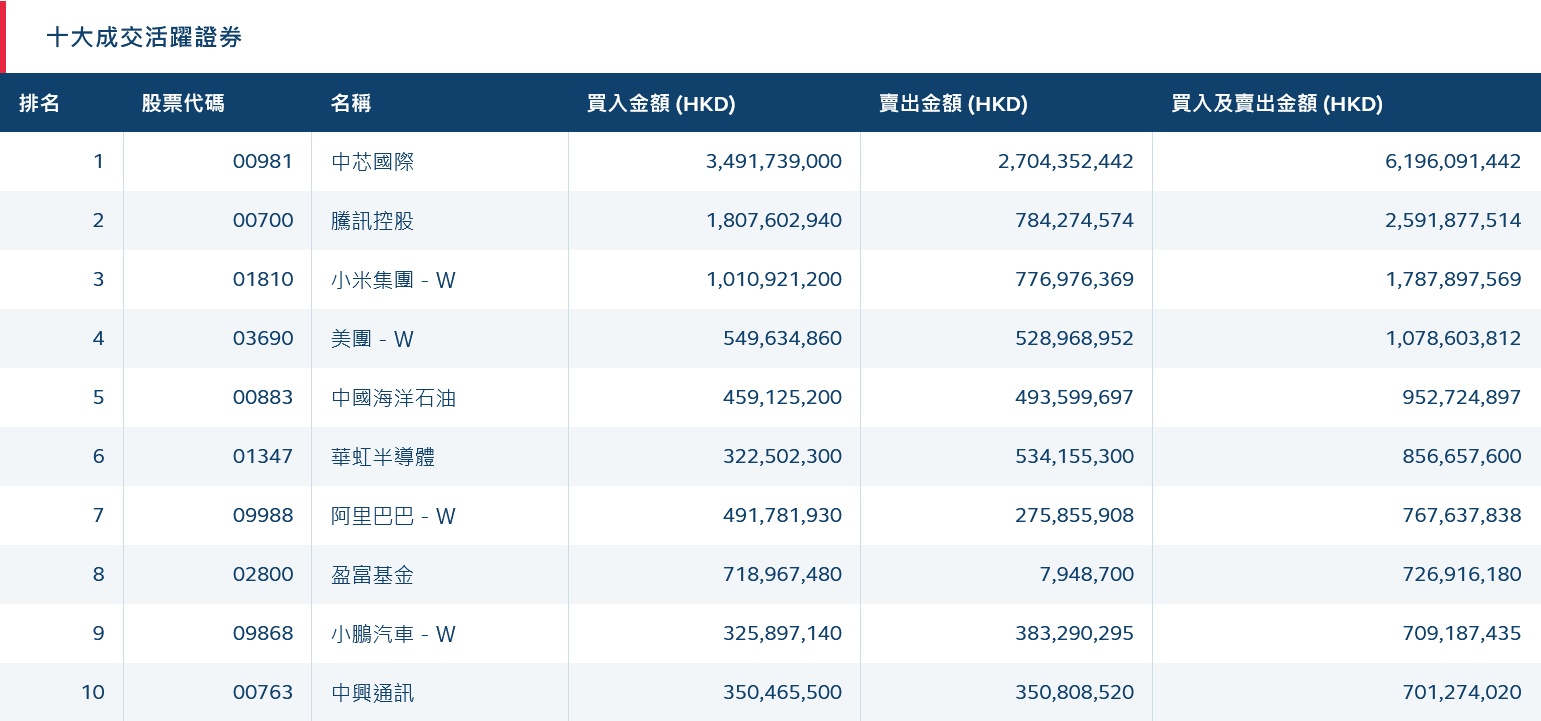Select stock code 02800
The image size is (1541, 721).
(263, 574)
